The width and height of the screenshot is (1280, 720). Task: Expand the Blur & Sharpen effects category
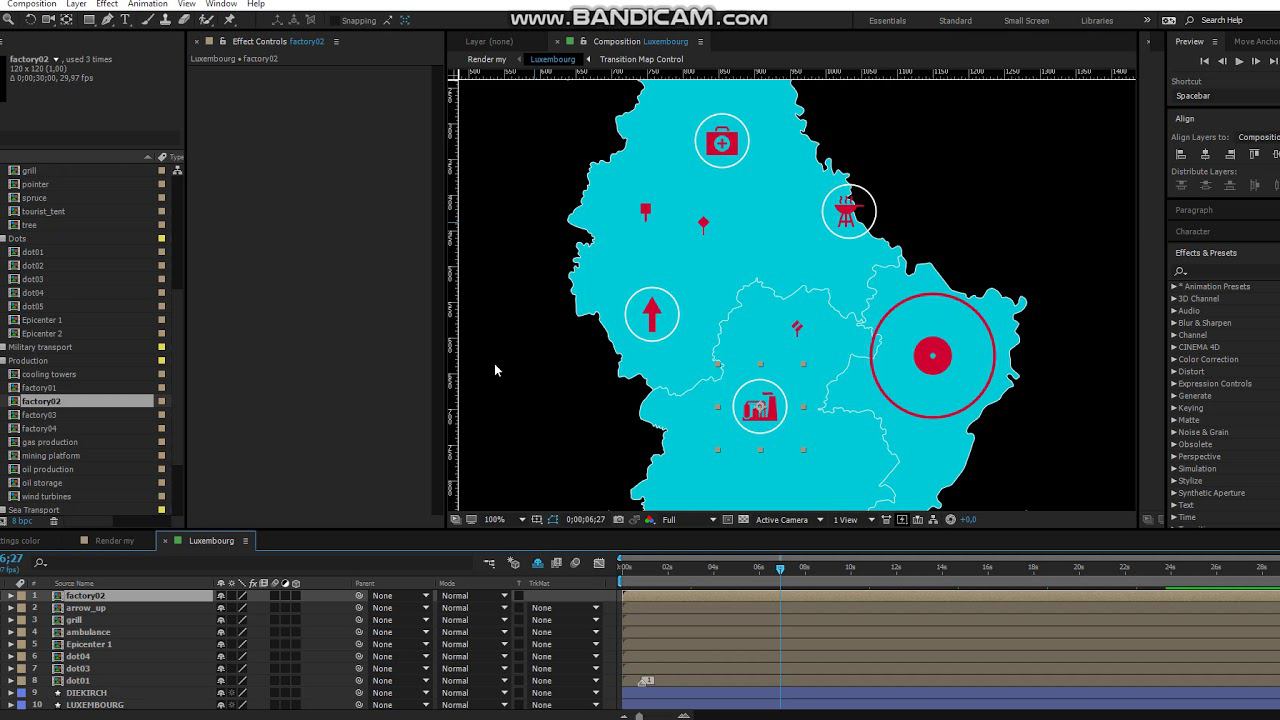[x=1174, y=323]
